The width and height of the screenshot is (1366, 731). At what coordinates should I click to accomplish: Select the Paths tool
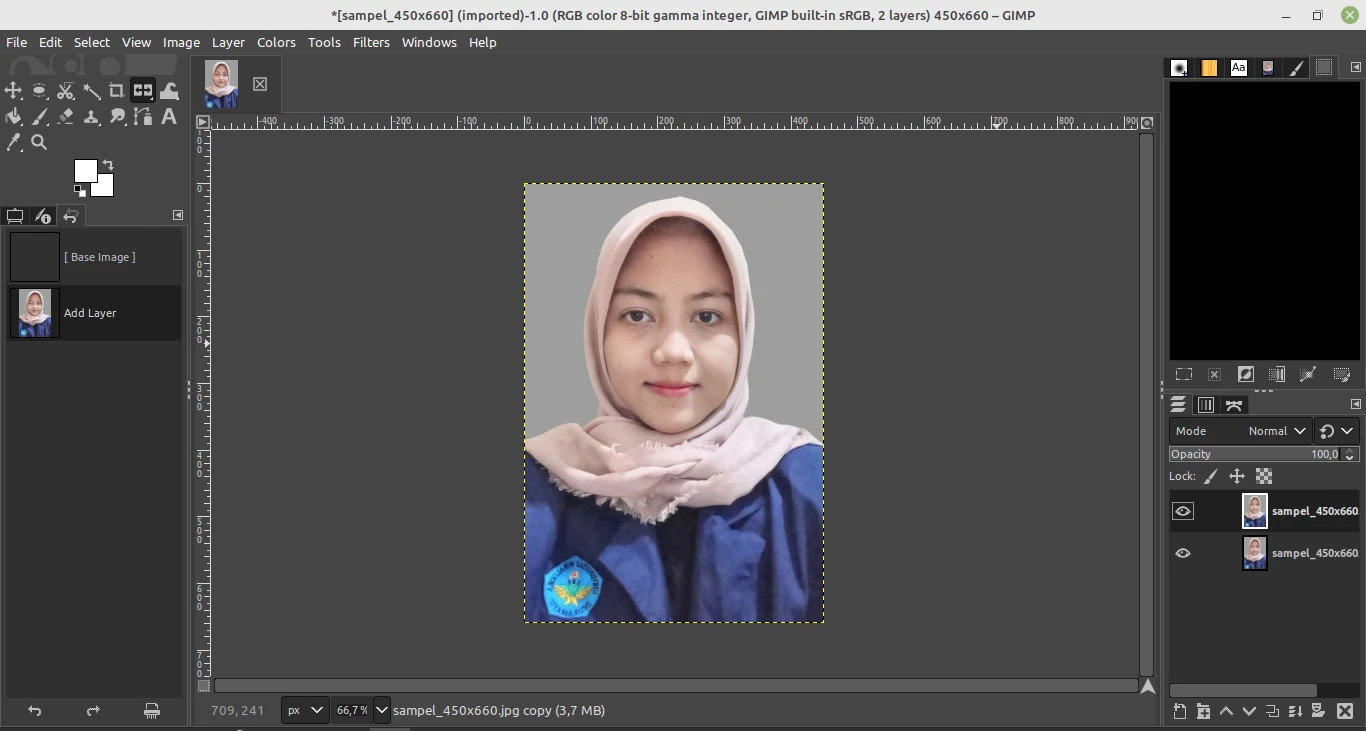[143, 117]
